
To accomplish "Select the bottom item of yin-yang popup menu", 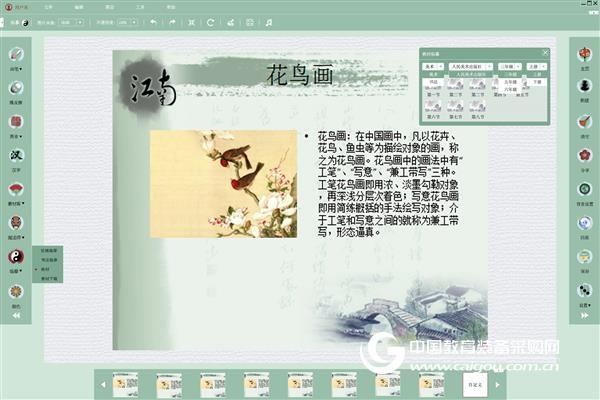I will click(49, 279).
